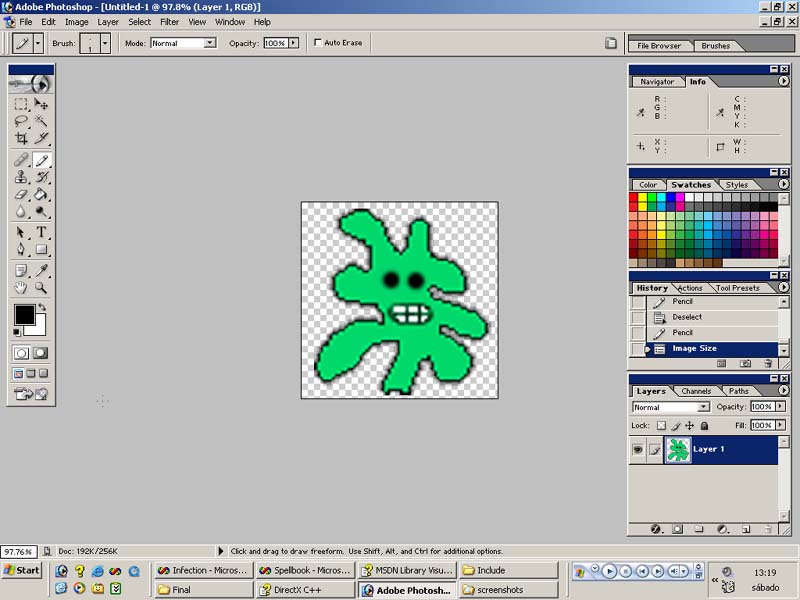The height and width of the screenshot is (600, 800).
Task: Open the File Browser palette tab
Action: click(x=659, y=46)
